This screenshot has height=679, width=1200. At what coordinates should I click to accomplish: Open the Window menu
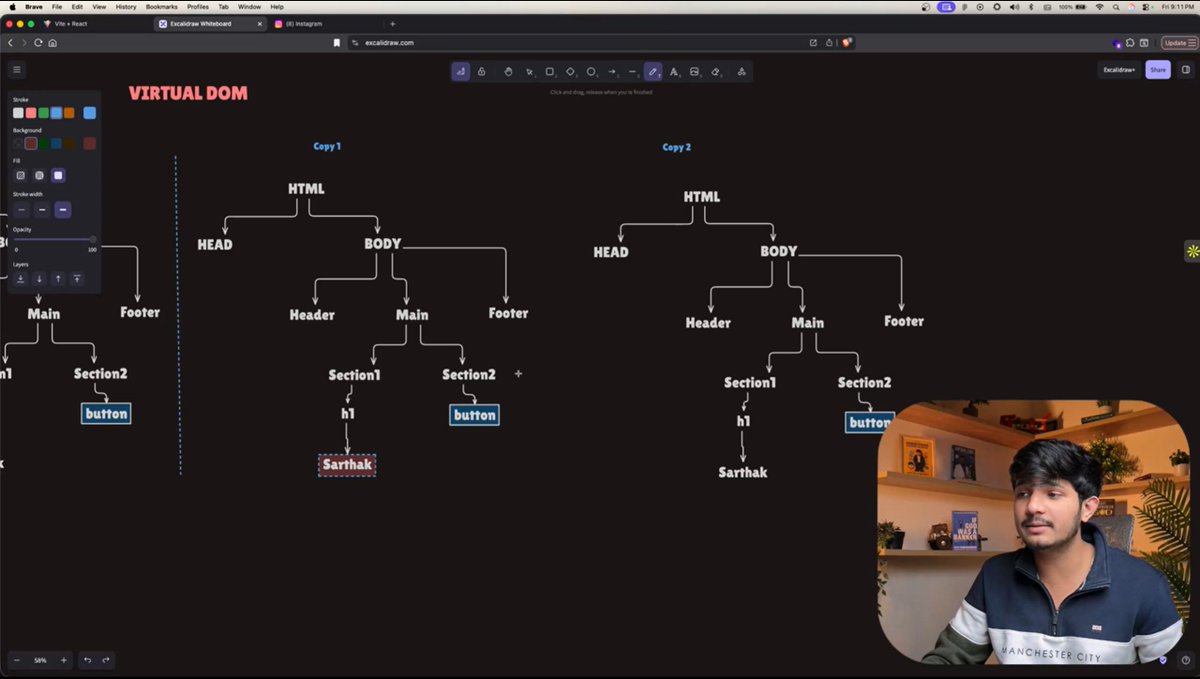[249, 6]
